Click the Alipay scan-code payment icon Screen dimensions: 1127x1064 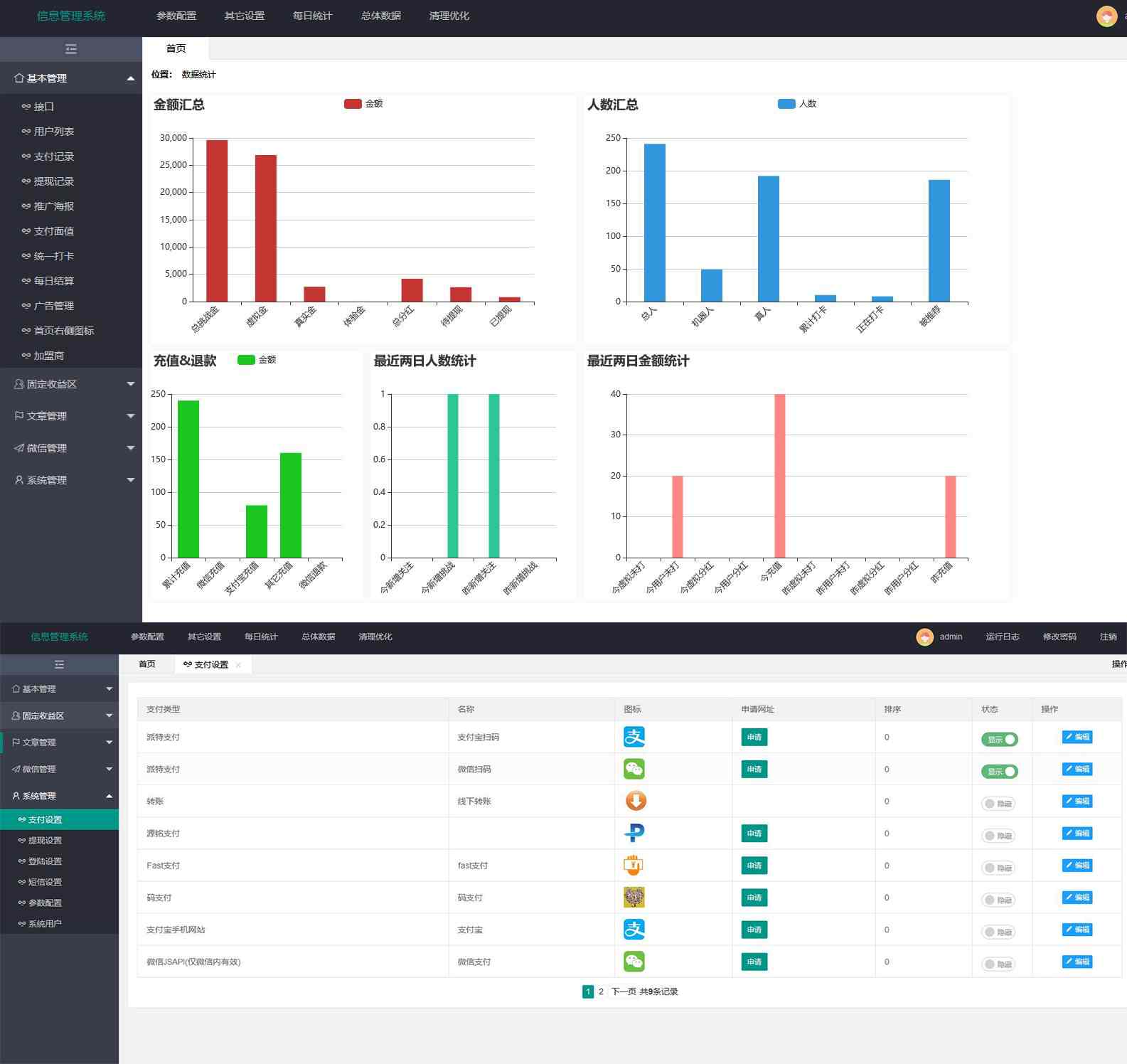[634, 737]
